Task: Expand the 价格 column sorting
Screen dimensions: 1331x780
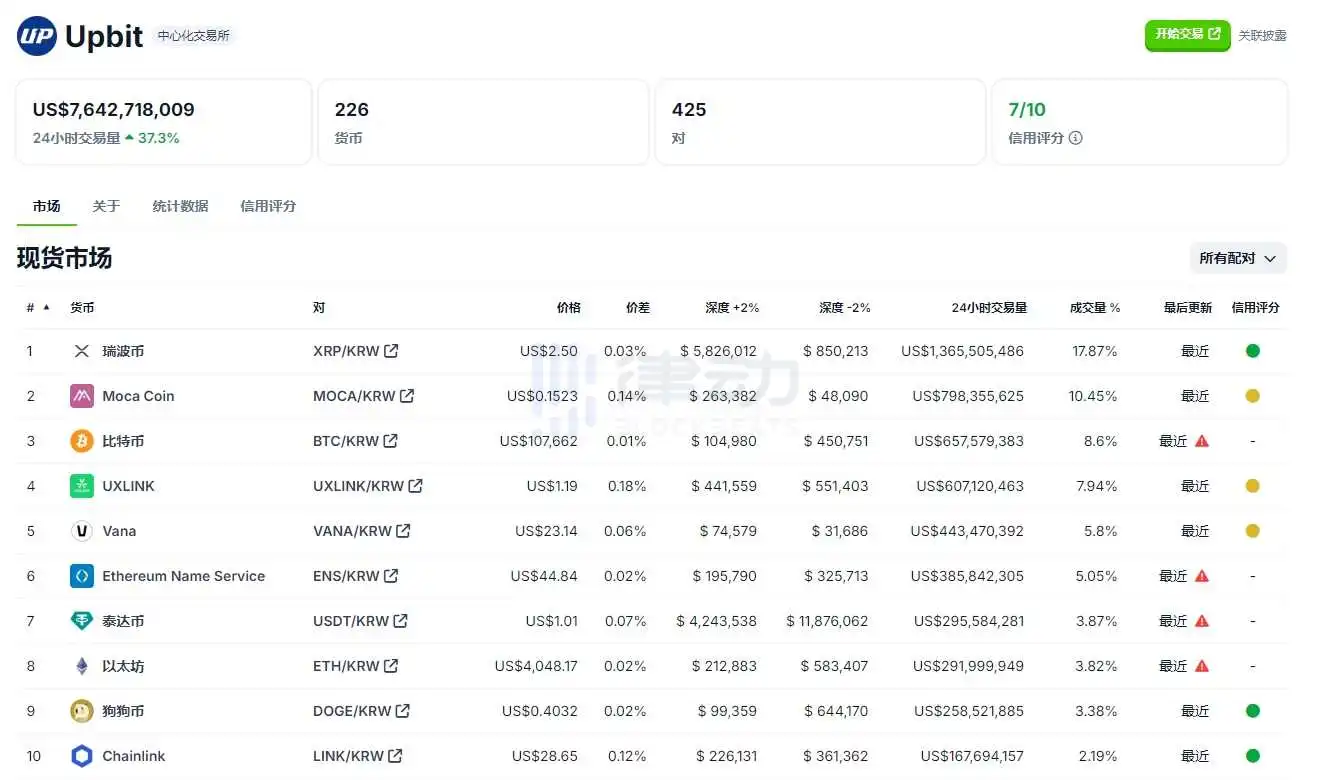Action: pyautogui.click(x=569, y=307)
